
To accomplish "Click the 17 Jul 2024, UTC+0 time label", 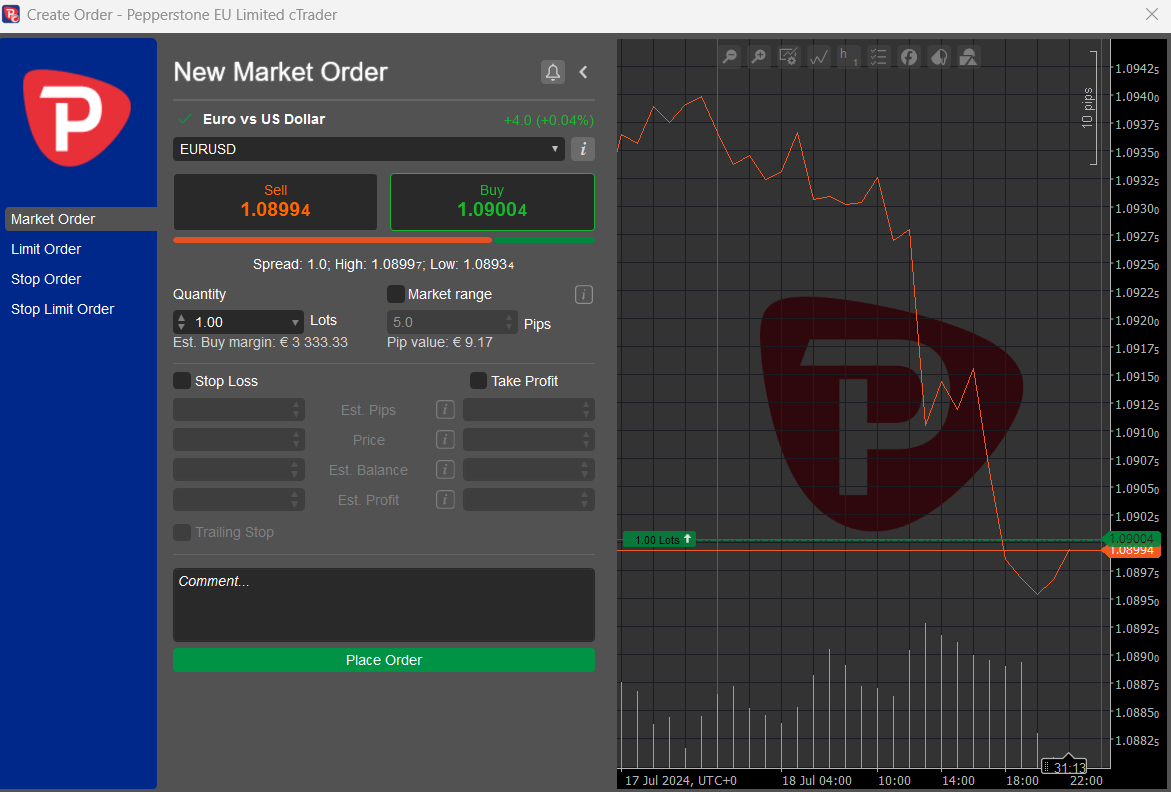I will (x=680, y=781).
